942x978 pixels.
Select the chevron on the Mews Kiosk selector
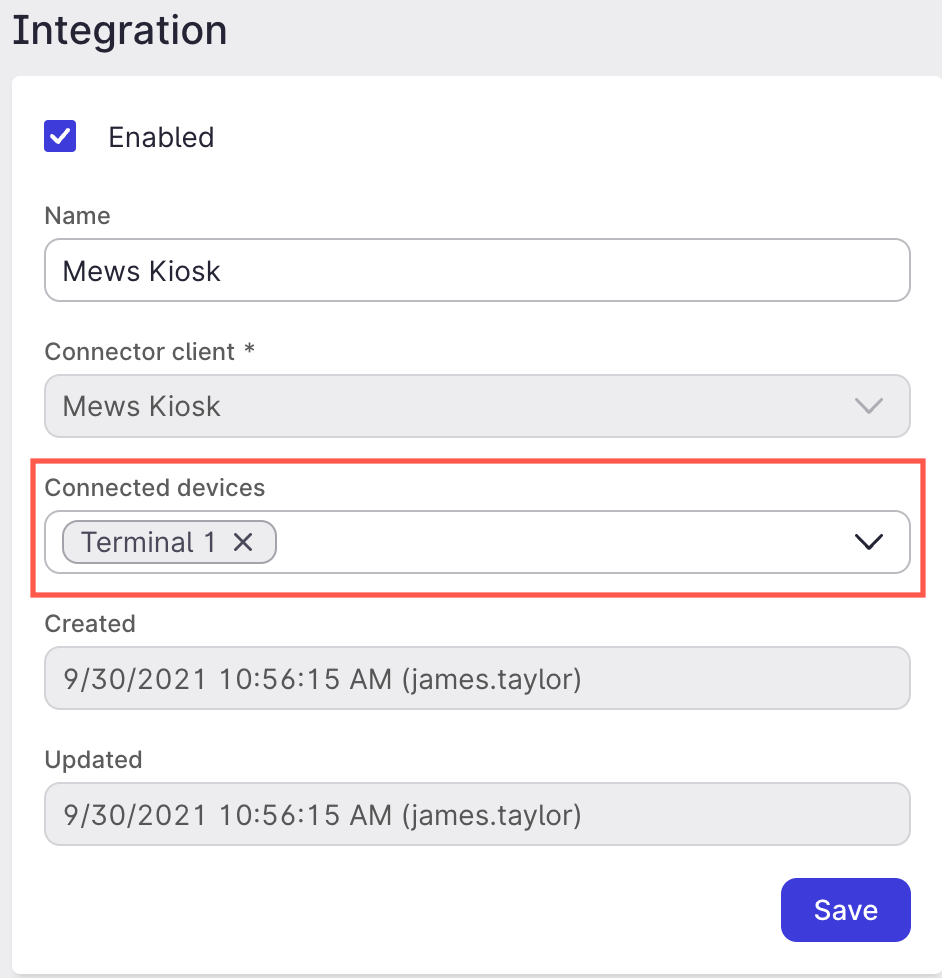pyautogui.click(x=869, y=406)
